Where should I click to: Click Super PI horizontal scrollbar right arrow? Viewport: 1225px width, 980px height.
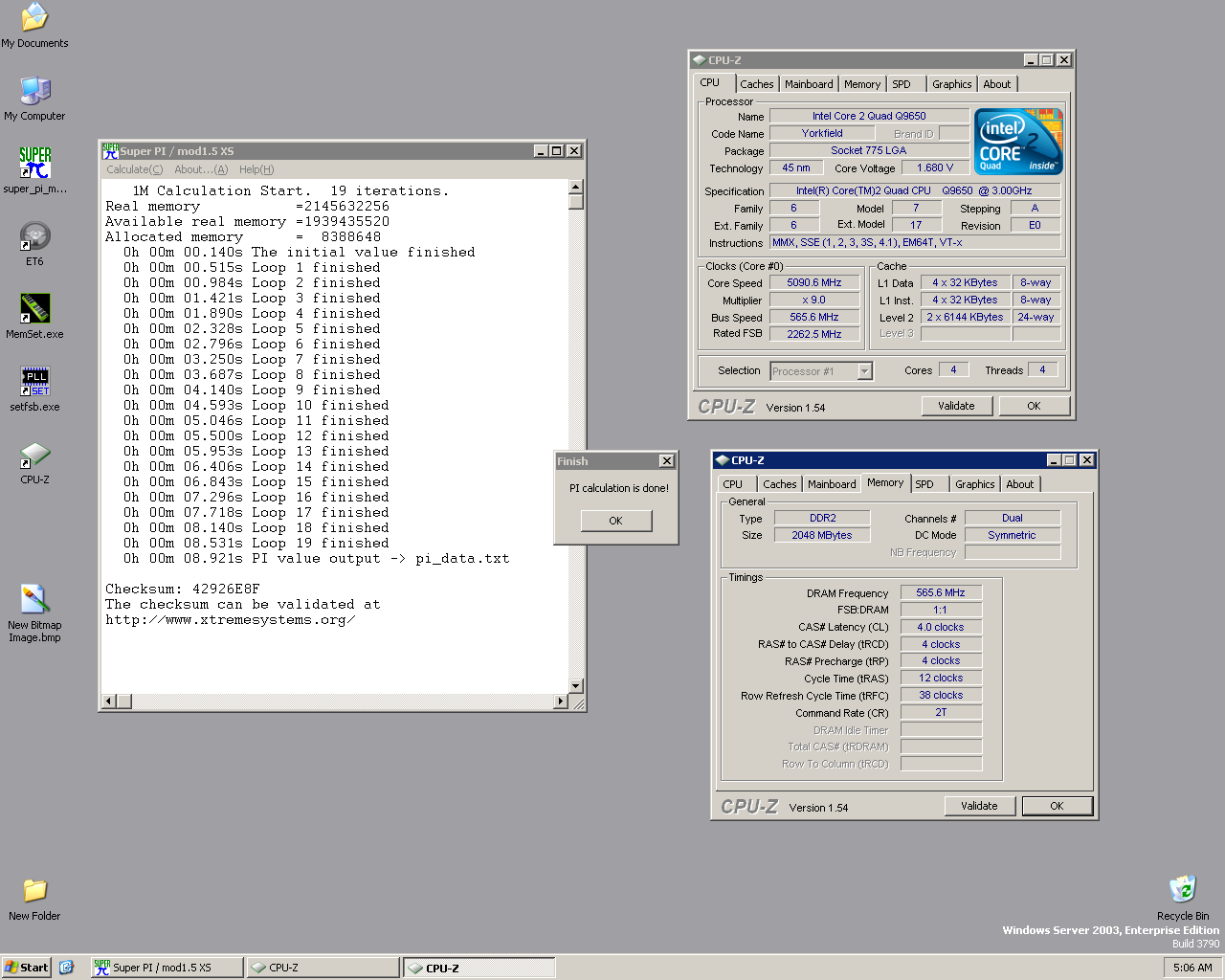(561, 702)
